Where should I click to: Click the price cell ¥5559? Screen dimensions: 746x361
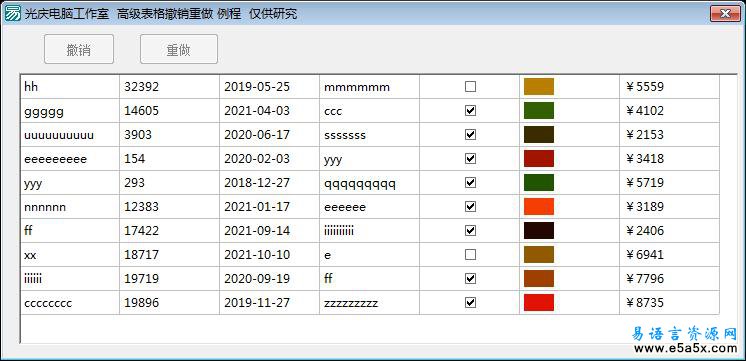coord(669,87)
